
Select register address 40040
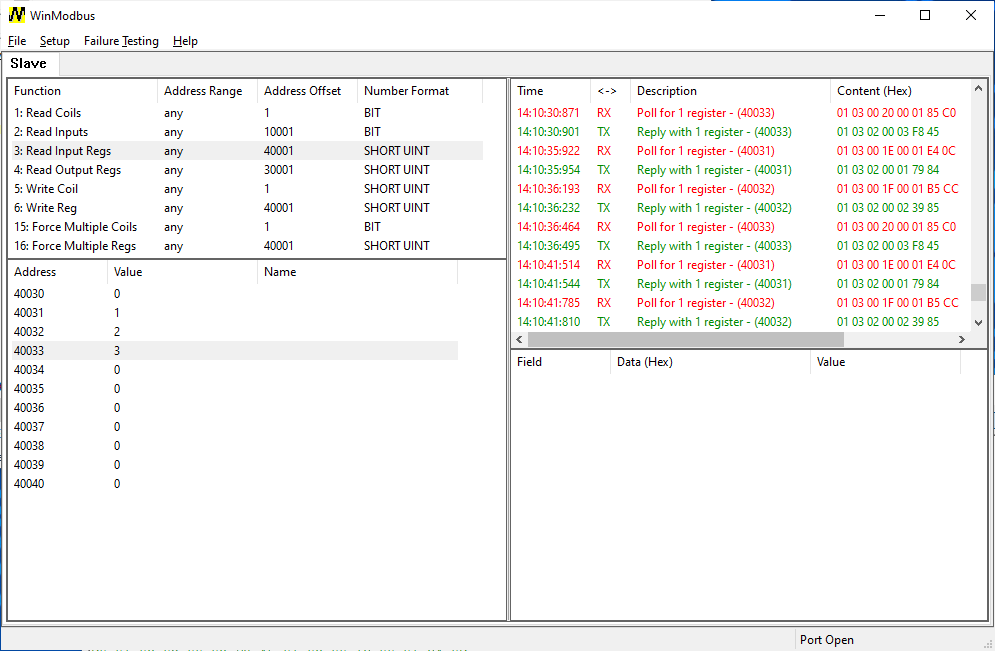tap(235, 484)
